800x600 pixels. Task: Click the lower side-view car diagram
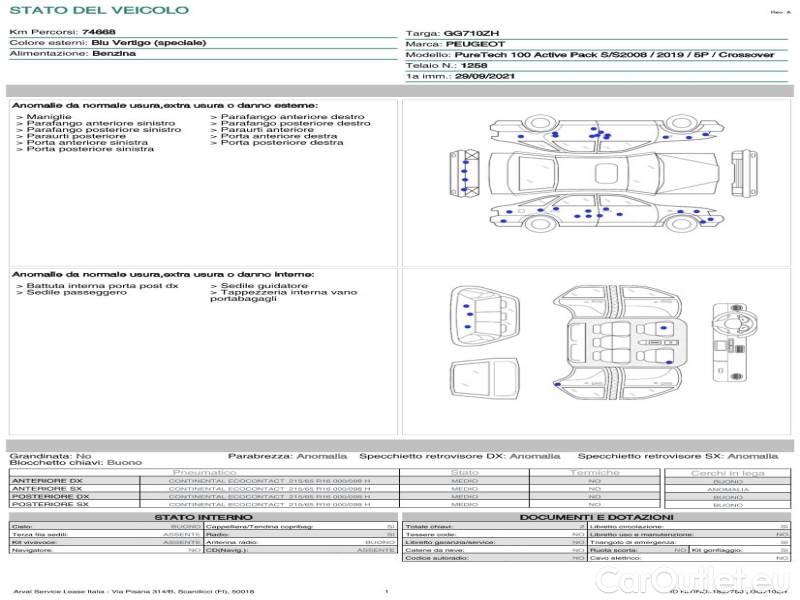point(599,215)
